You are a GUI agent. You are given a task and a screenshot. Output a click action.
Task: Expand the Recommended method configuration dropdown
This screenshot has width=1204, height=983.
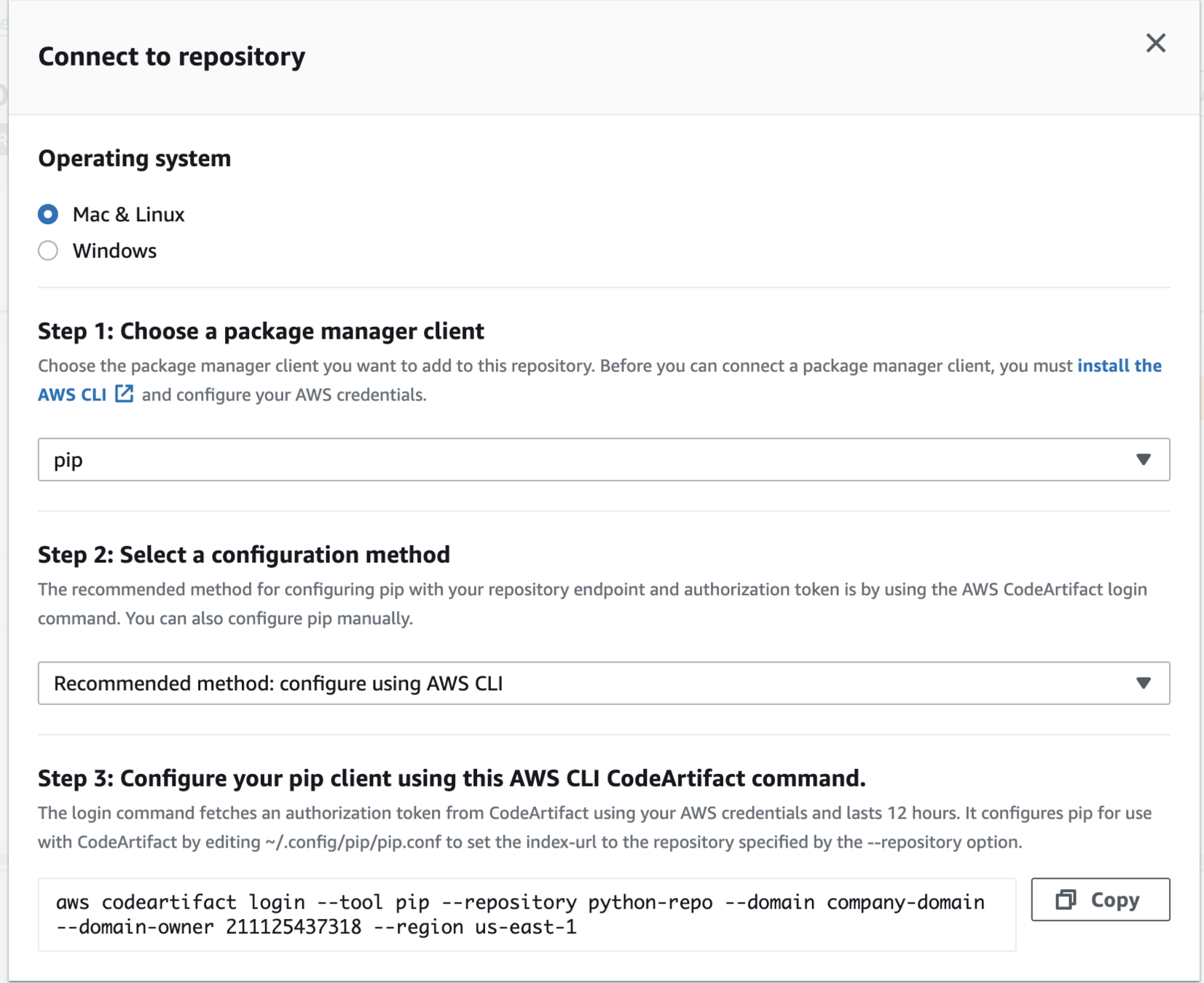click(x=583, y=683)
